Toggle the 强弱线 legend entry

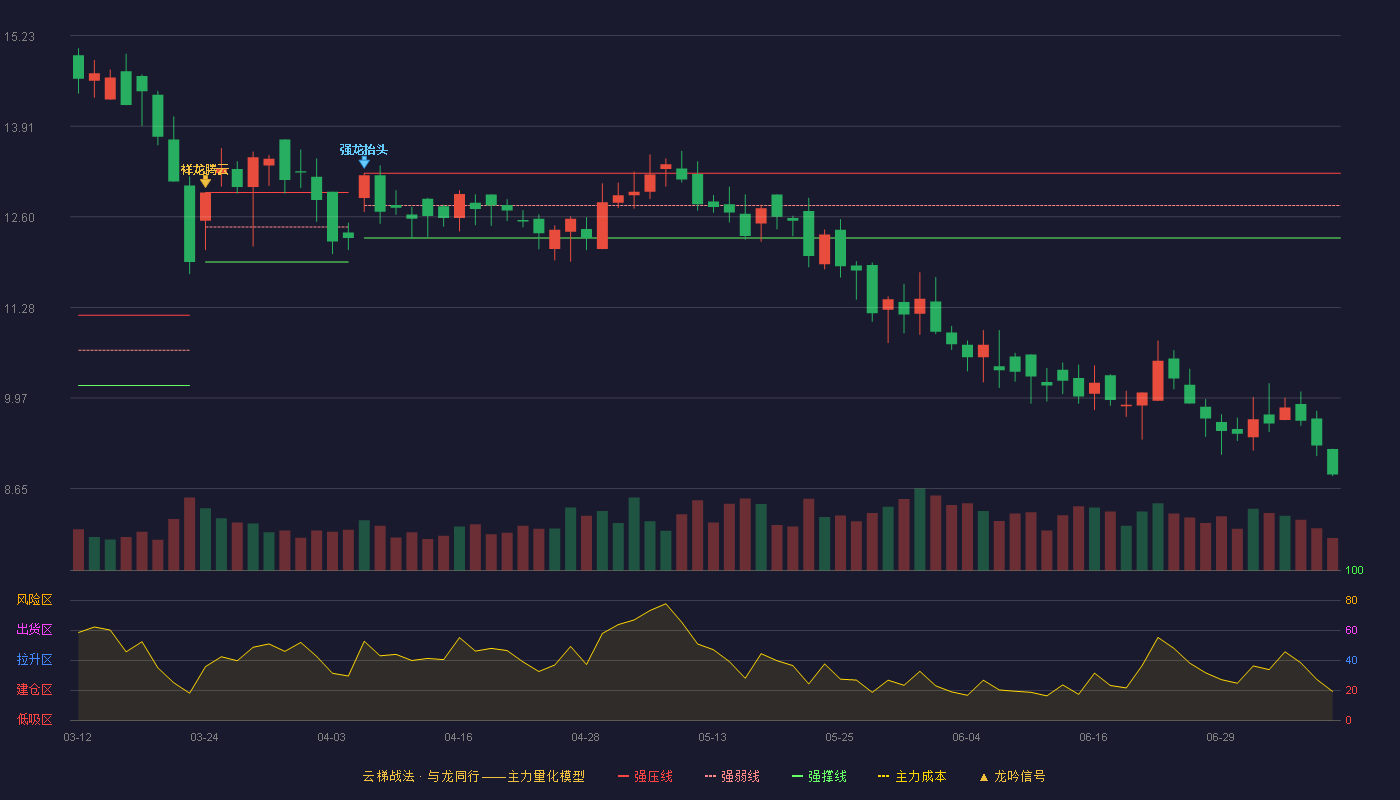coord(732,776)
